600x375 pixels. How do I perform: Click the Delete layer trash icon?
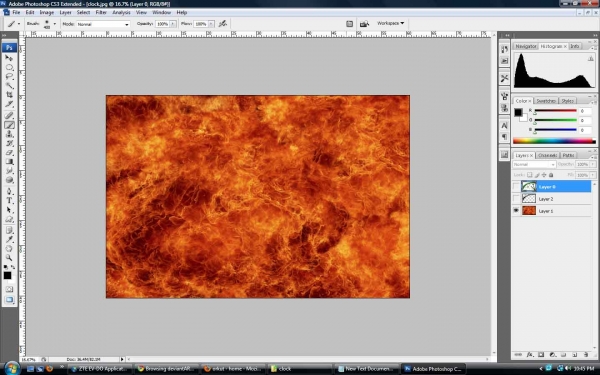[586, 355]
